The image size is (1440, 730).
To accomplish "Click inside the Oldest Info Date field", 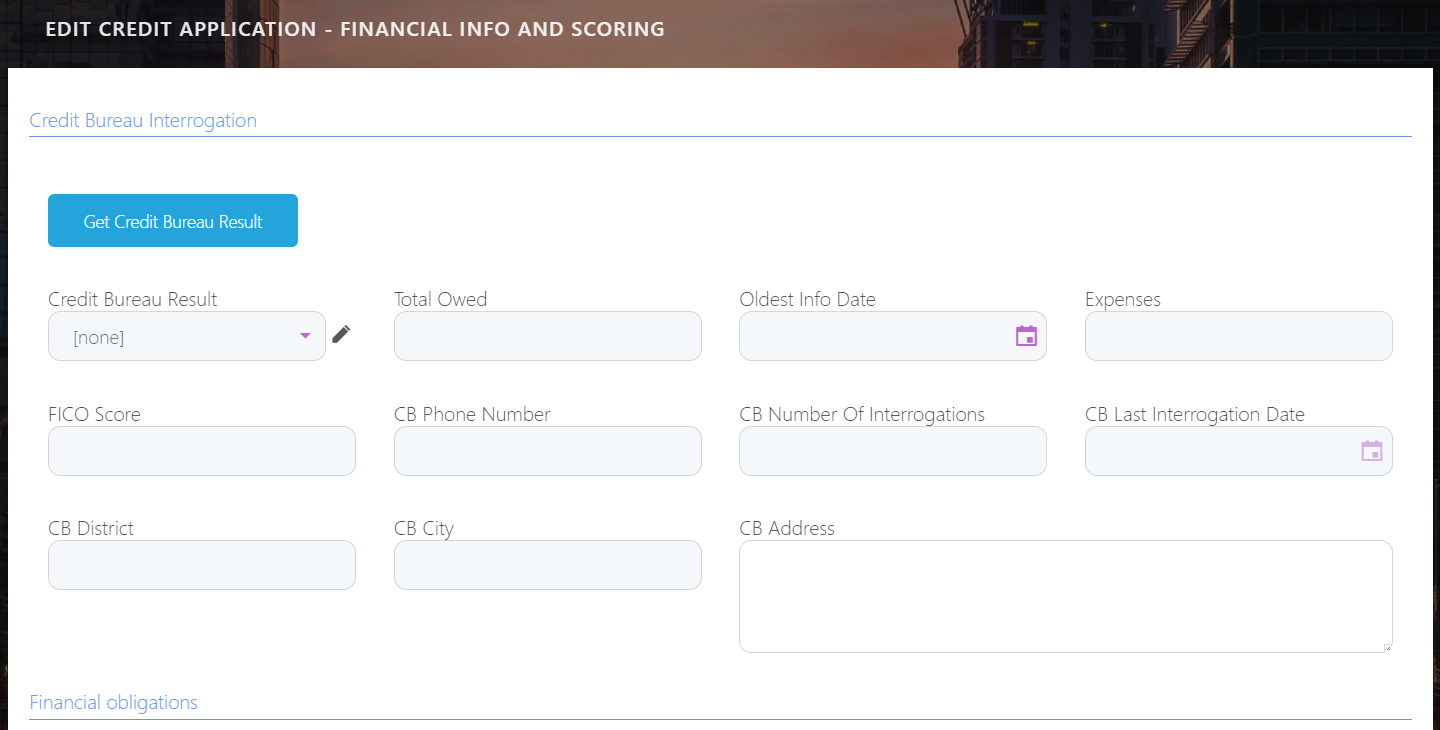I will click(x=870, y=336).
